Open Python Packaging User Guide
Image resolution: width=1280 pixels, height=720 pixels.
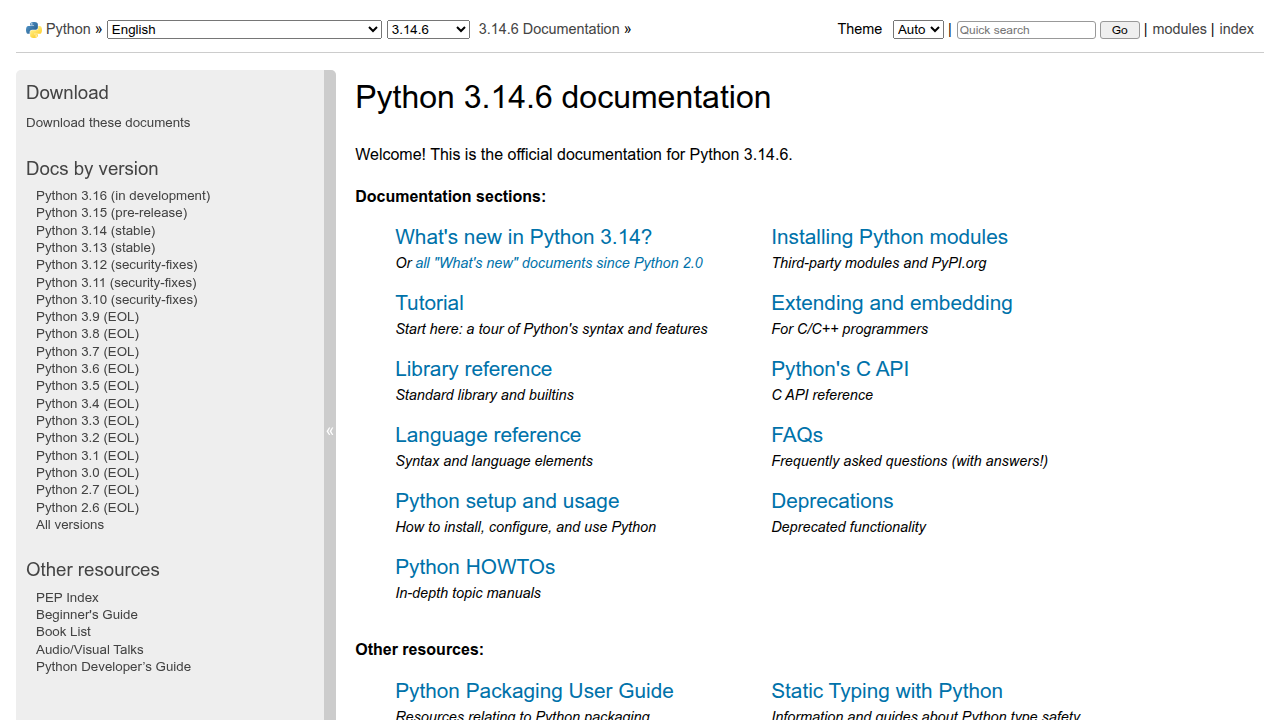click(534, 691)
